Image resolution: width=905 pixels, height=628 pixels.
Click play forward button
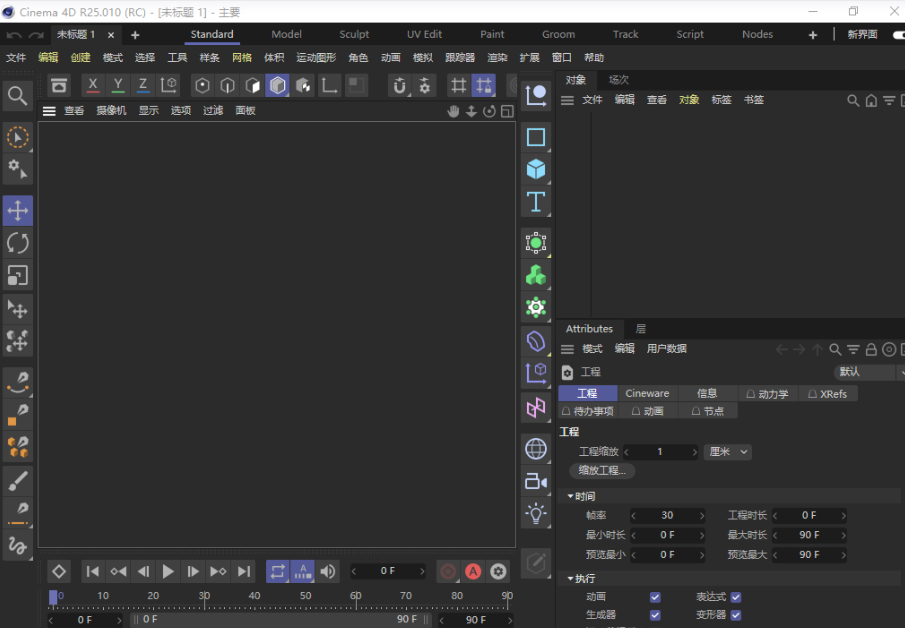(x=168, y=571)
